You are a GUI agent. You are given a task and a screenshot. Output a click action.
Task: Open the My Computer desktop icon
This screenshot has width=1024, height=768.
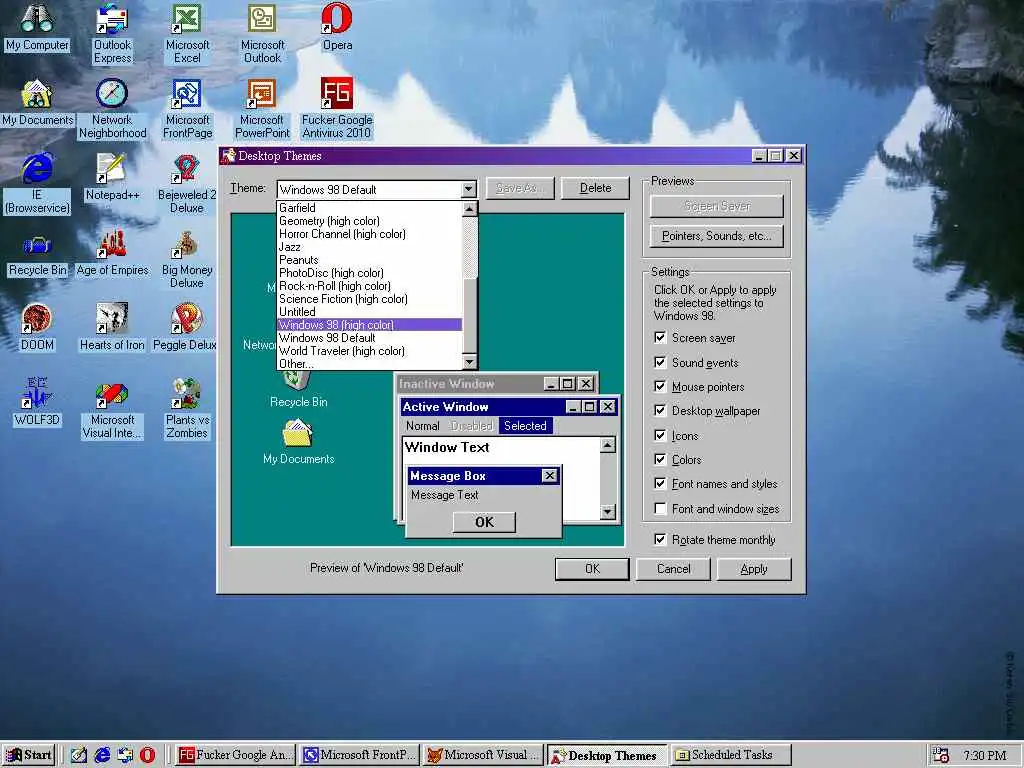37,28
